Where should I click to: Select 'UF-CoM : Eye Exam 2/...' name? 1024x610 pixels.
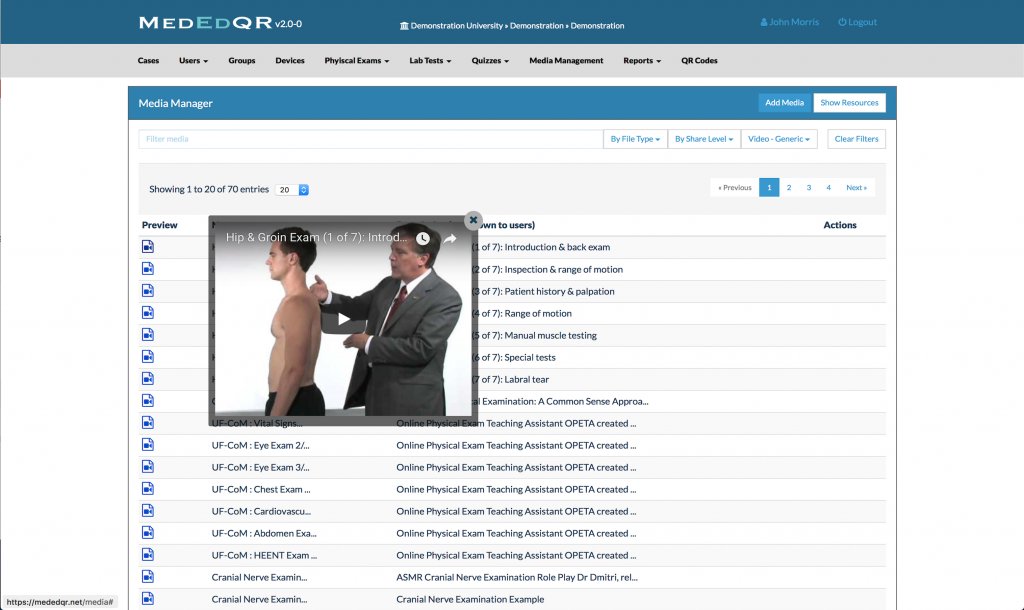[x=261, y=445]
